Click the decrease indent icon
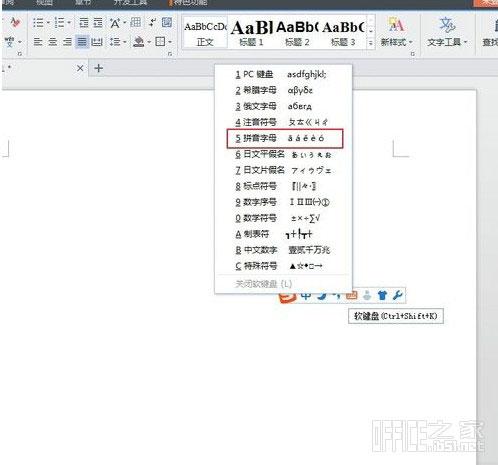 click(x=83, y=23)
